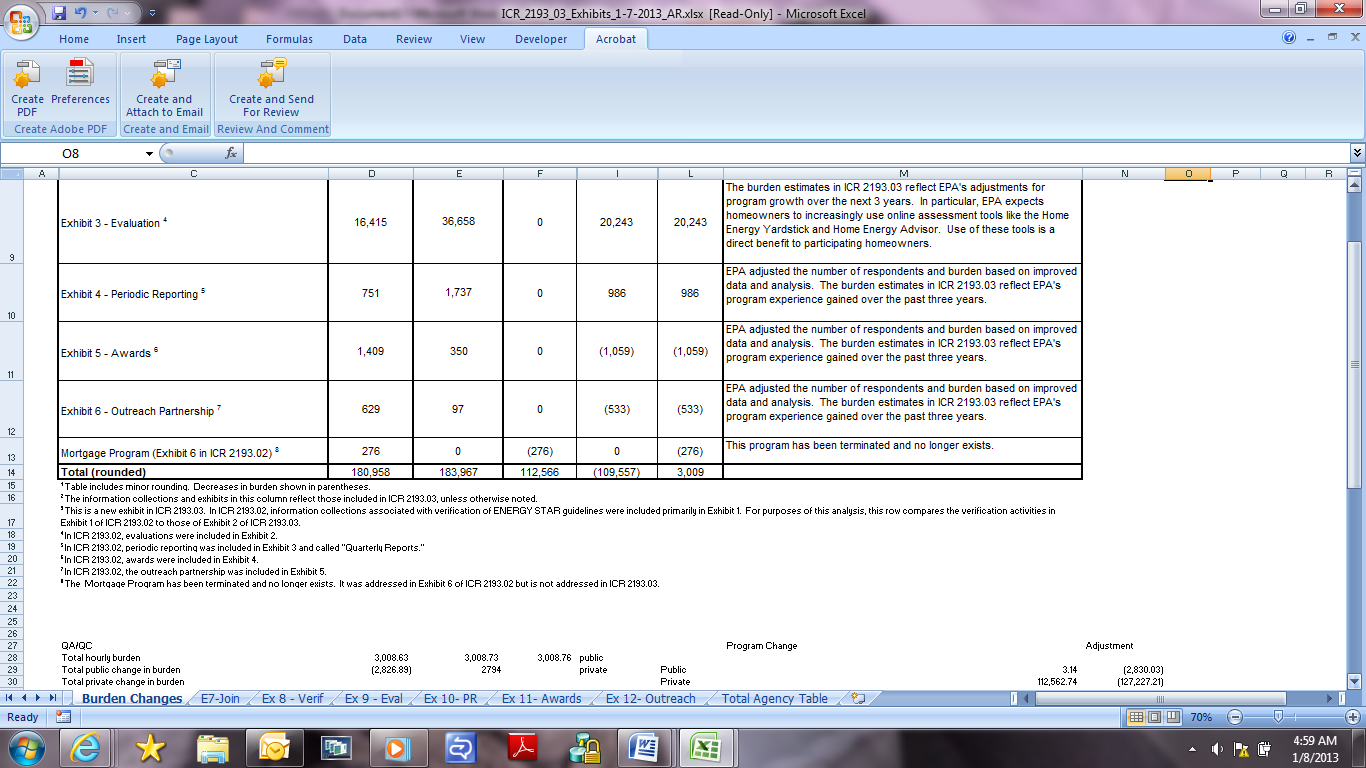The width and height of the screenshot is (1366, 768).
Task: Create and Send PDF For Review
Action: [x=271, y=88]
